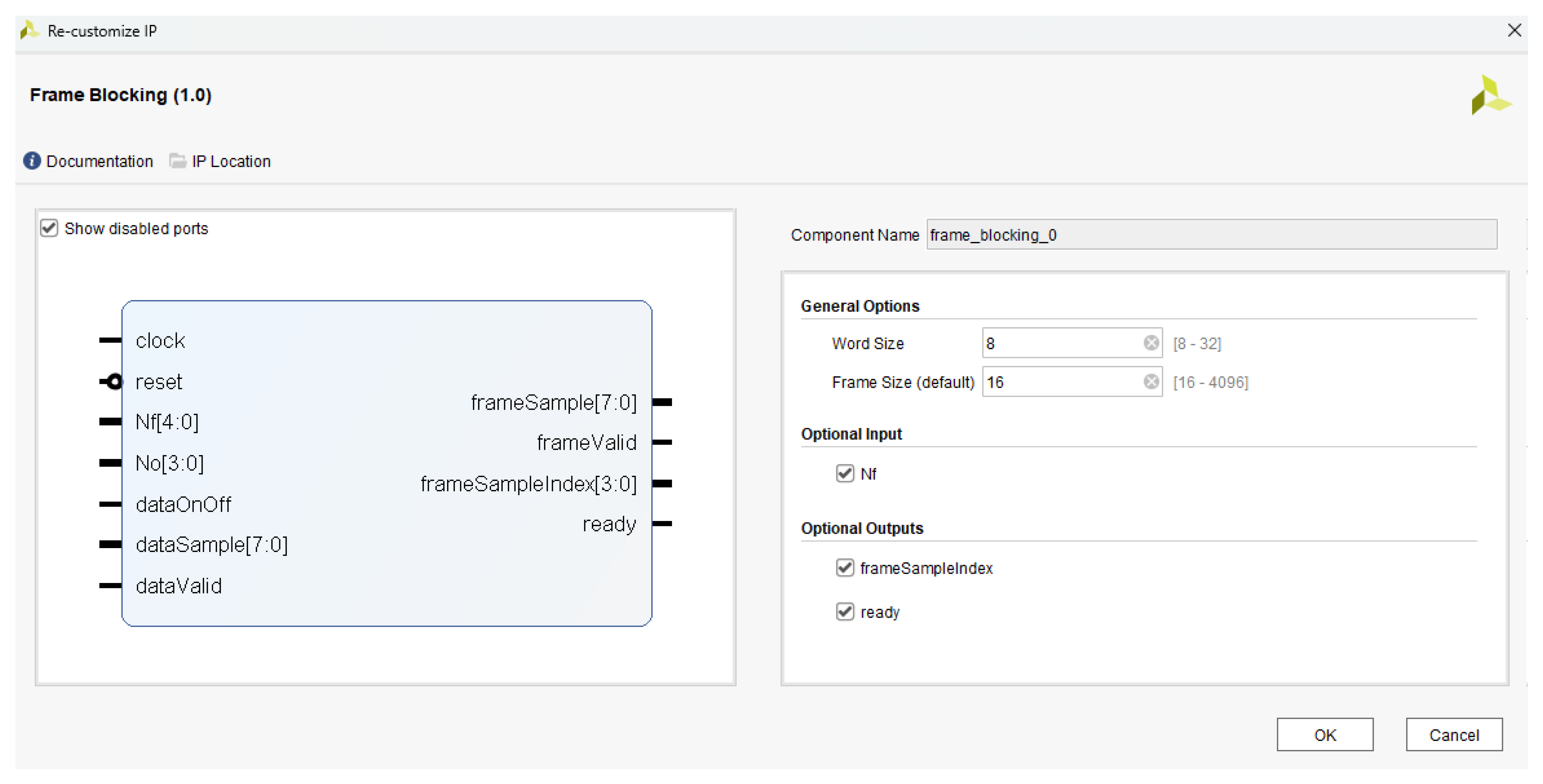This screenshot has width=1543, height=784.
Task: Click into the Frame Size input field
Action: click(1060, 382)
